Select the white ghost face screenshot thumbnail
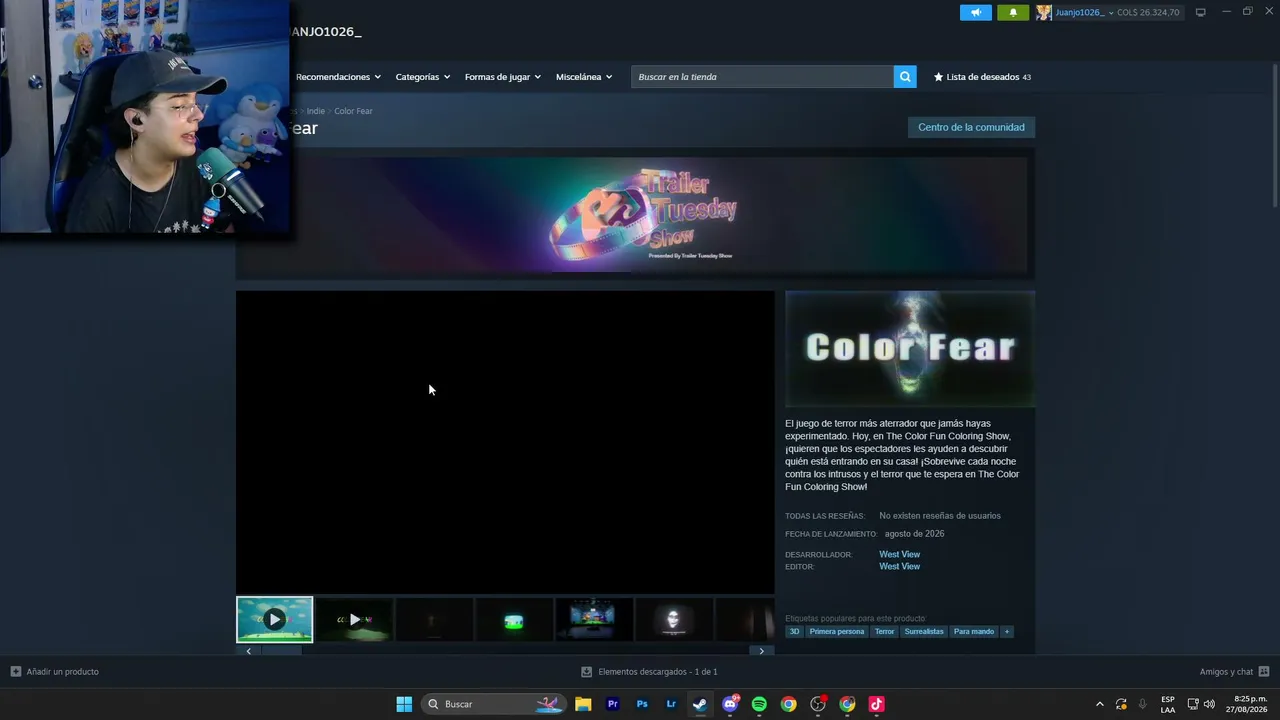 (x=674, y=619)
